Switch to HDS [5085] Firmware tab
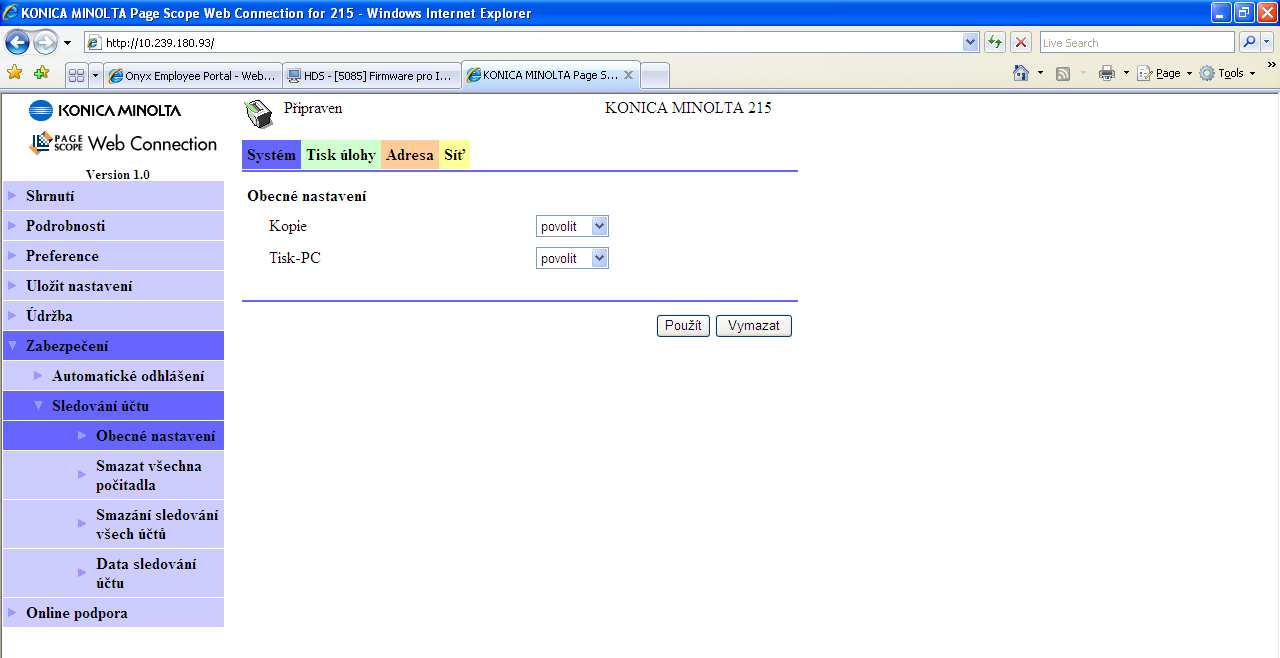The height and width of the screenshot is (658, 1280). [x=371, y=75]
